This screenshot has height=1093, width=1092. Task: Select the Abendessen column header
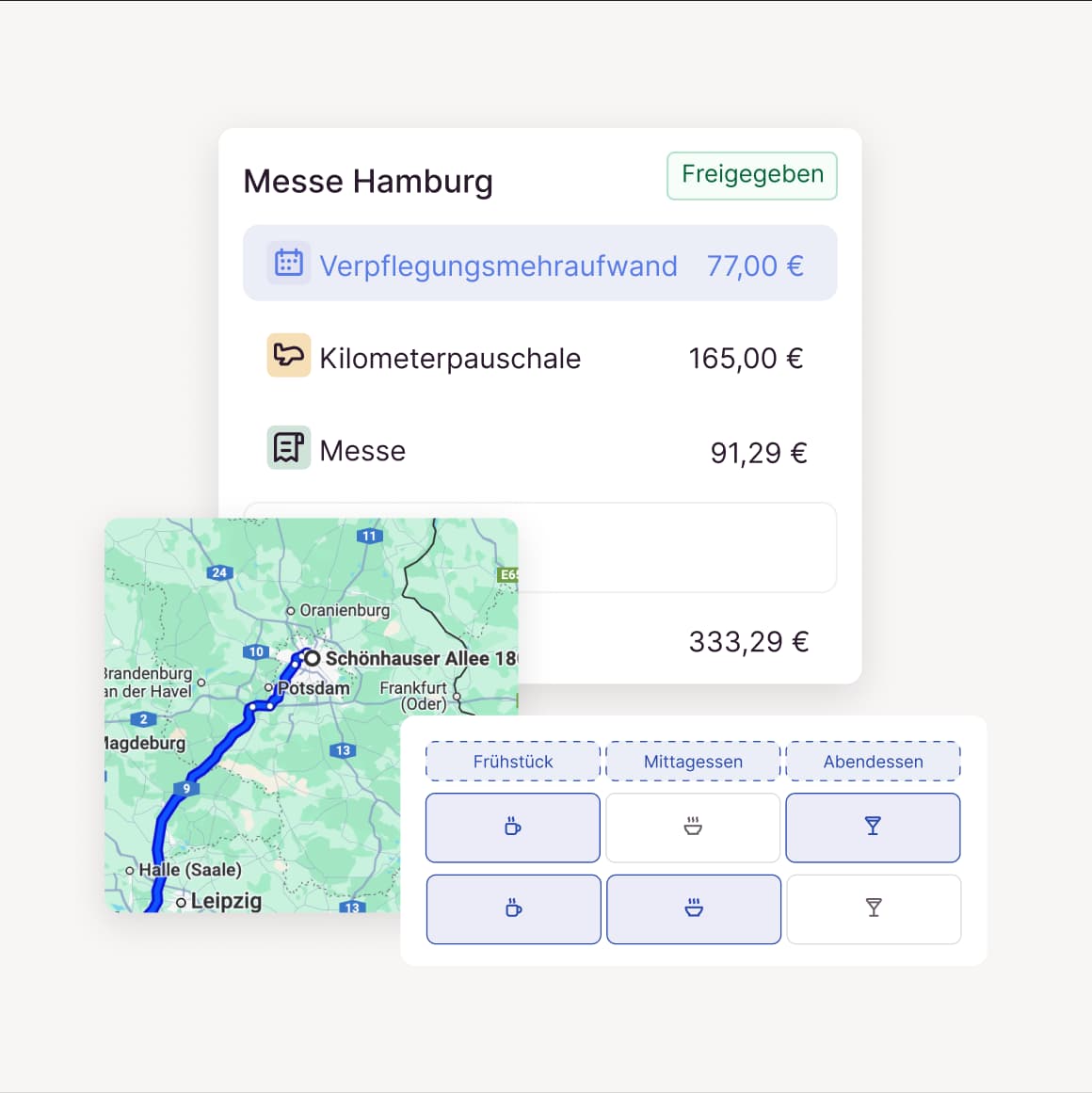(x=873, y=762)
